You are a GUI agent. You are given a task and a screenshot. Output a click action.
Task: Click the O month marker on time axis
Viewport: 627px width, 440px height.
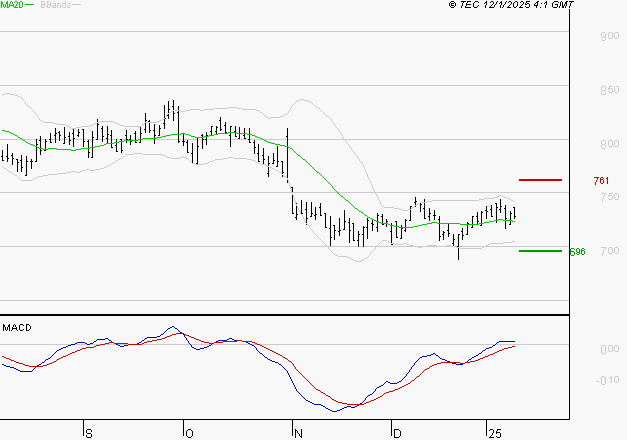click(189, 434)
